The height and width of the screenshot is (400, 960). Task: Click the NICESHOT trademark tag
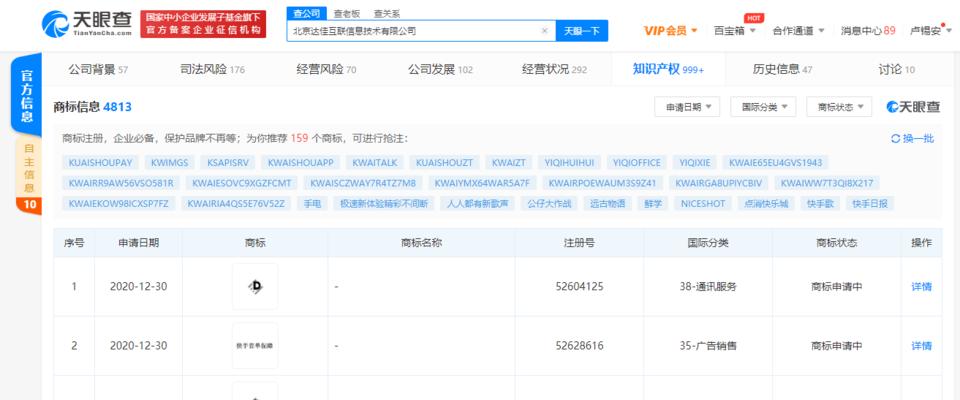point(703,203)
